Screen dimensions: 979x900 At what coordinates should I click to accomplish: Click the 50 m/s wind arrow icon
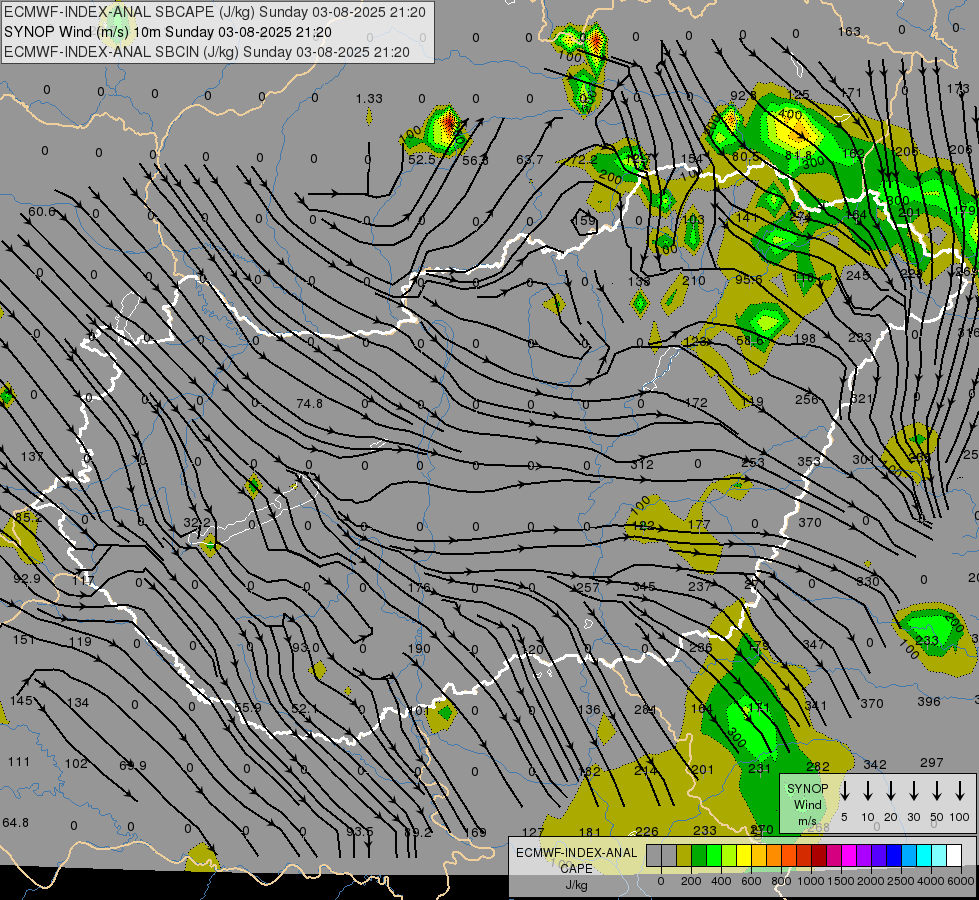tap(937, 791)
